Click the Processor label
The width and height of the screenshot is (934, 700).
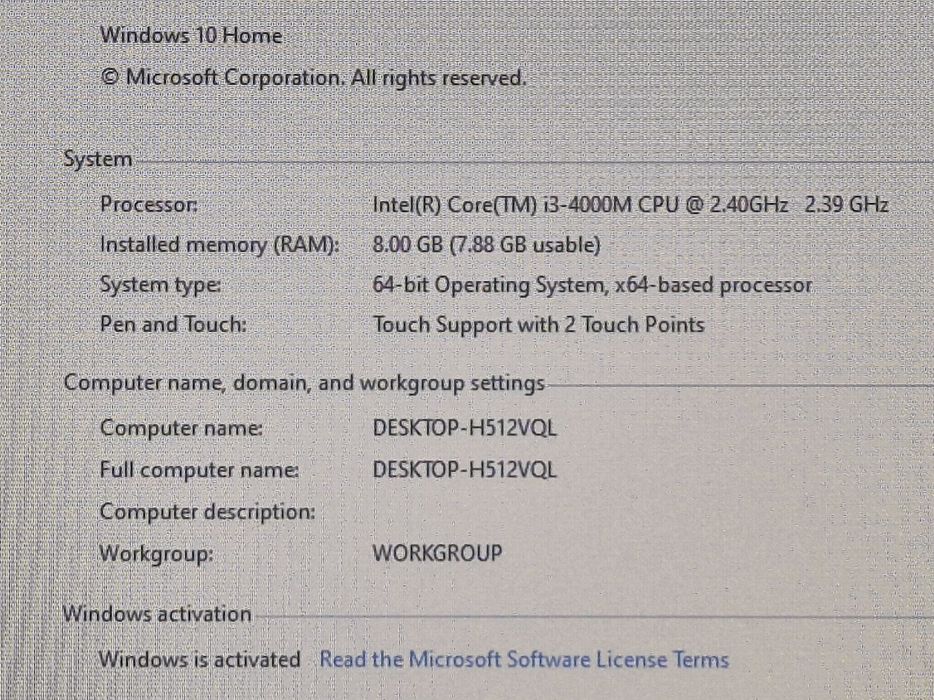(x=148, y=204)
